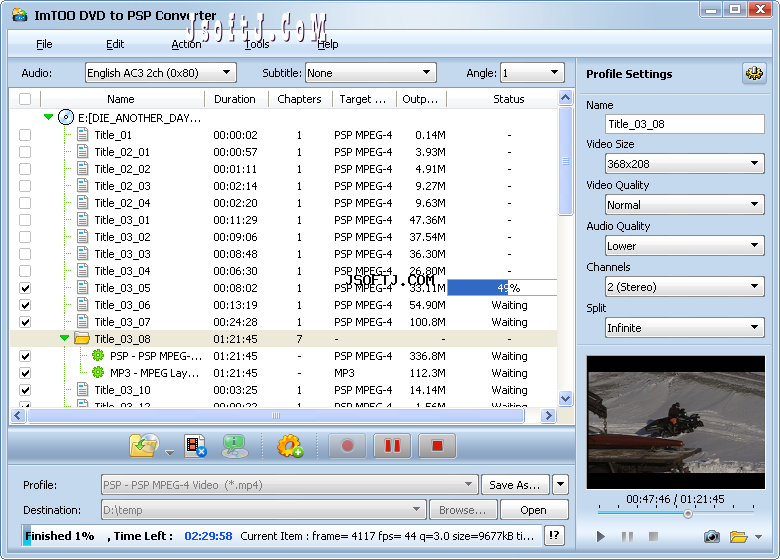This screenshot has width=780, height=560.
Task: Take a snapshot with the camera icon
Action: (x=712, y=537)
